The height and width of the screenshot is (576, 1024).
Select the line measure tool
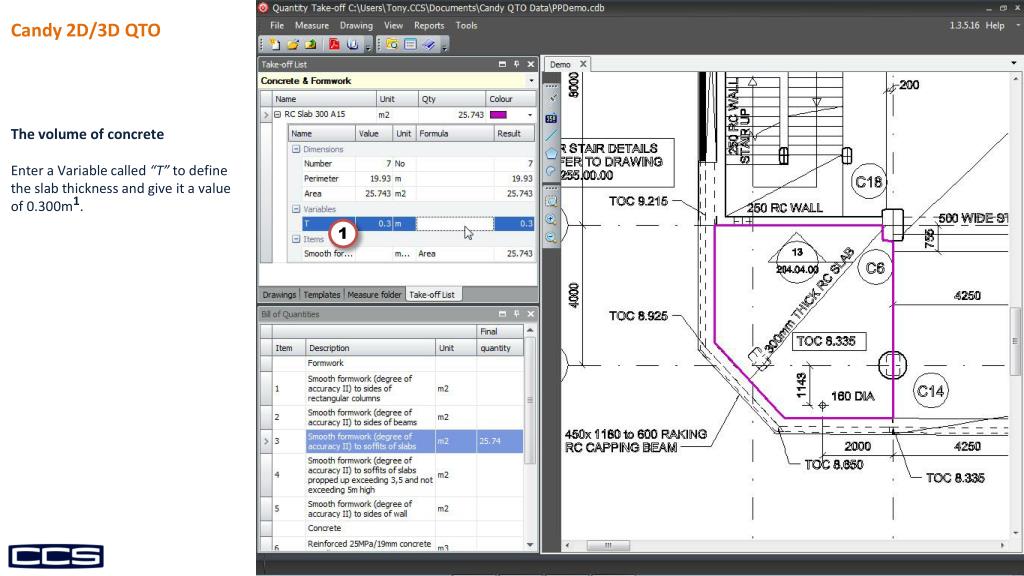[551, 135]
